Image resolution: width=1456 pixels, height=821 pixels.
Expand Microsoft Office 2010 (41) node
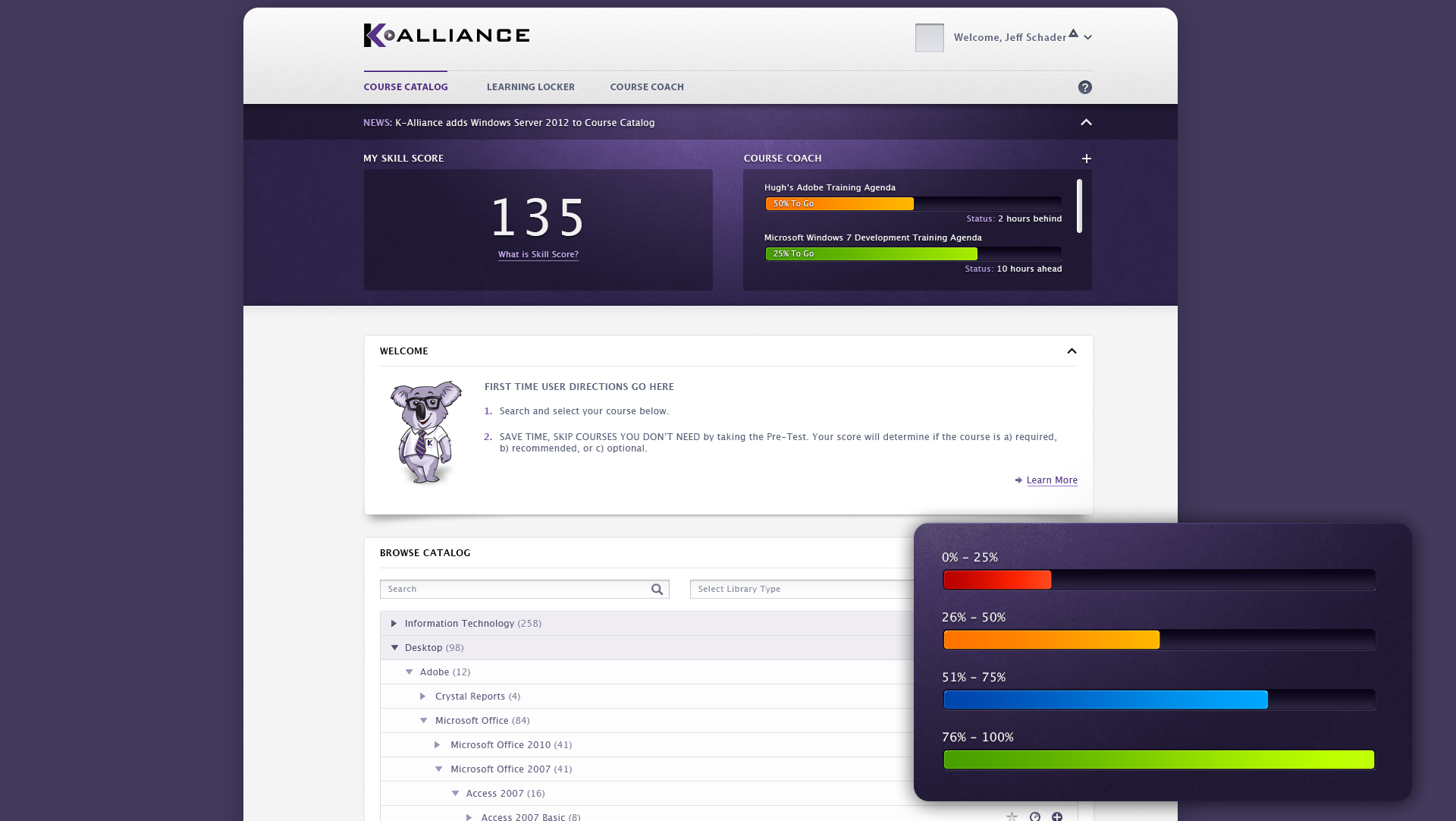pos(438,745)
